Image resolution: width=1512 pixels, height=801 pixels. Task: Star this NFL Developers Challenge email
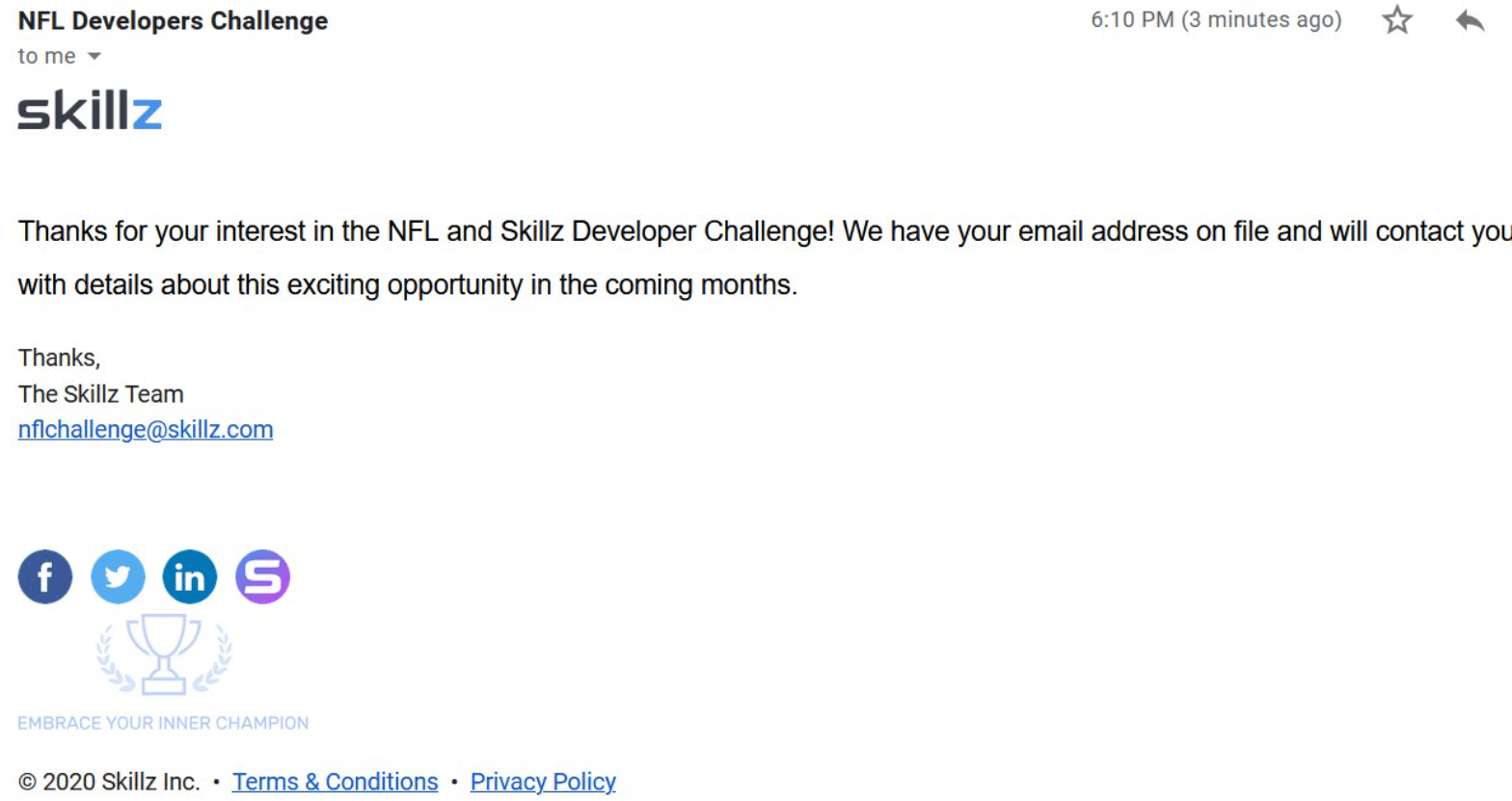click(x=1396, y=20)
